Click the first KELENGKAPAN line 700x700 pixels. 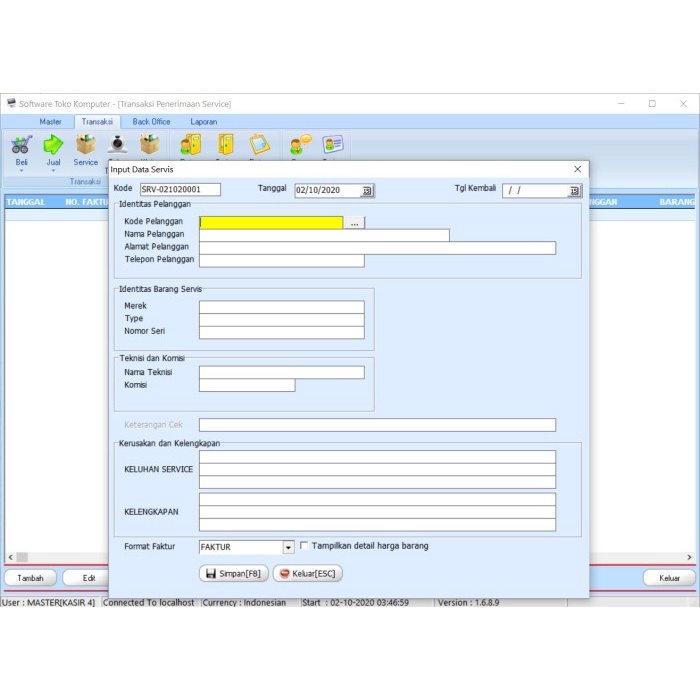click(377, 500)
